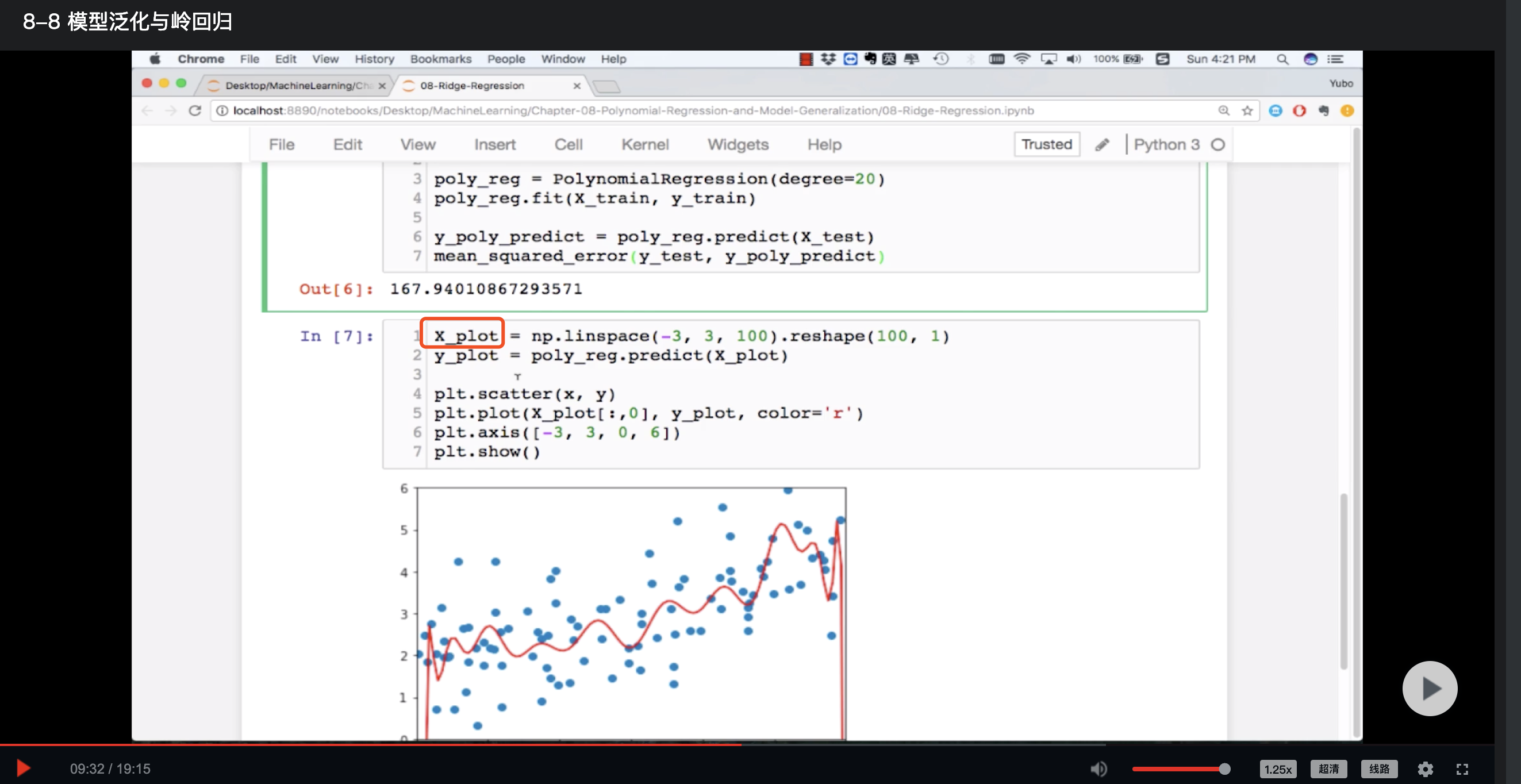
Task: Adjust the red volume slider handle
Action: pyautogui.click(x=1224, y=768)
